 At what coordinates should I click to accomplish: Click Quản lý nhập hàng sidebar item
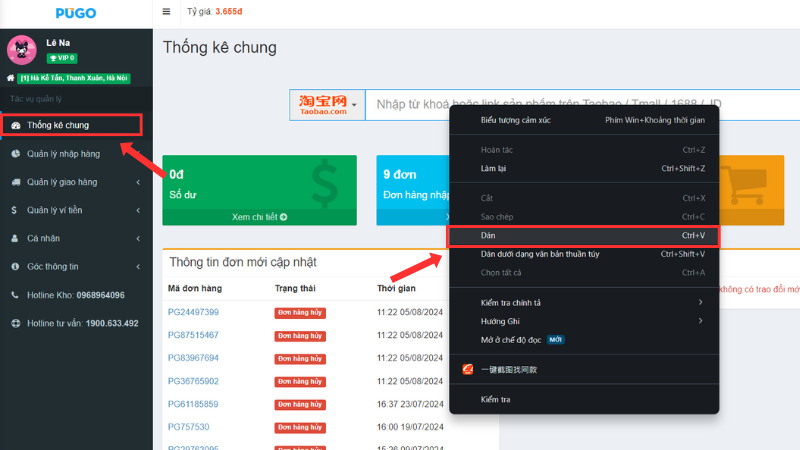pyautogui.click(x=63, y=154)
